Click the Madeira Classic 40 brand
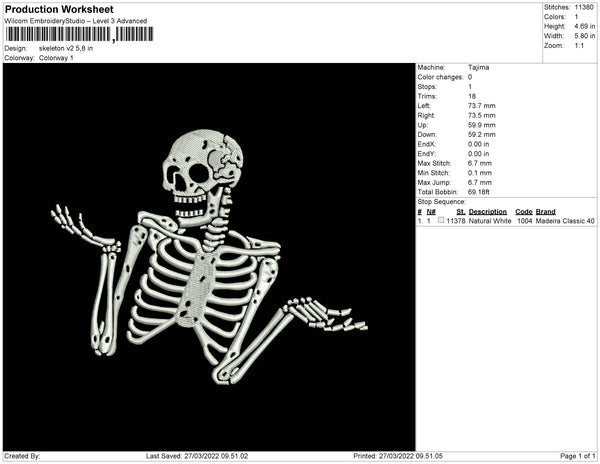600x464 pixels. click(565, 221)
